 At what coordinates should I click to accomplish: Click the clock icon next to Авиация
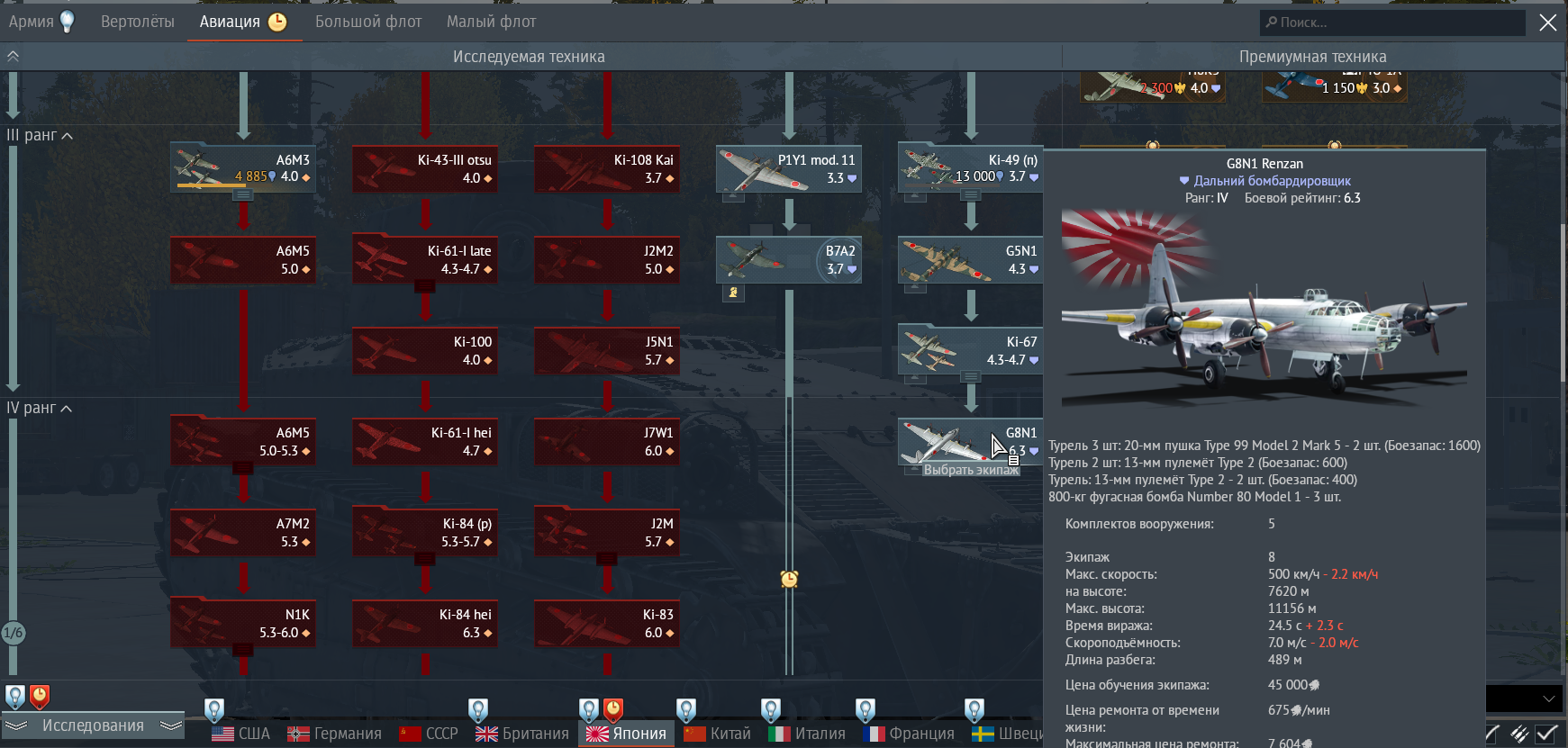click(x=277, y=22)
